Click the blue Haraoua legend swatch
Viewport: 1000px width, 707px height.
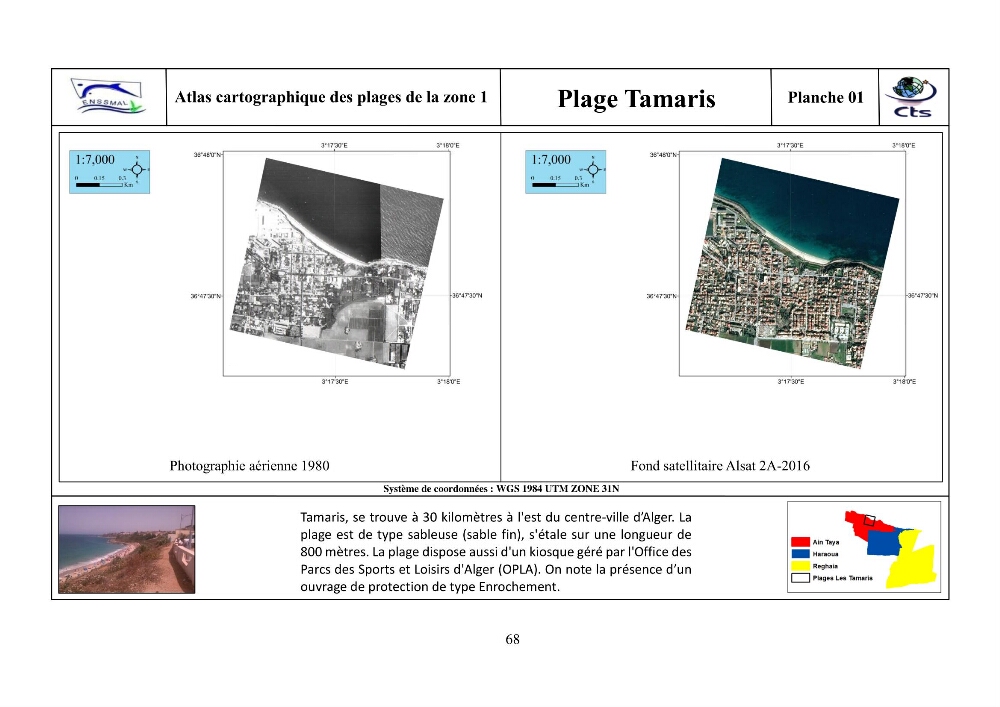[x=800, y=554]
